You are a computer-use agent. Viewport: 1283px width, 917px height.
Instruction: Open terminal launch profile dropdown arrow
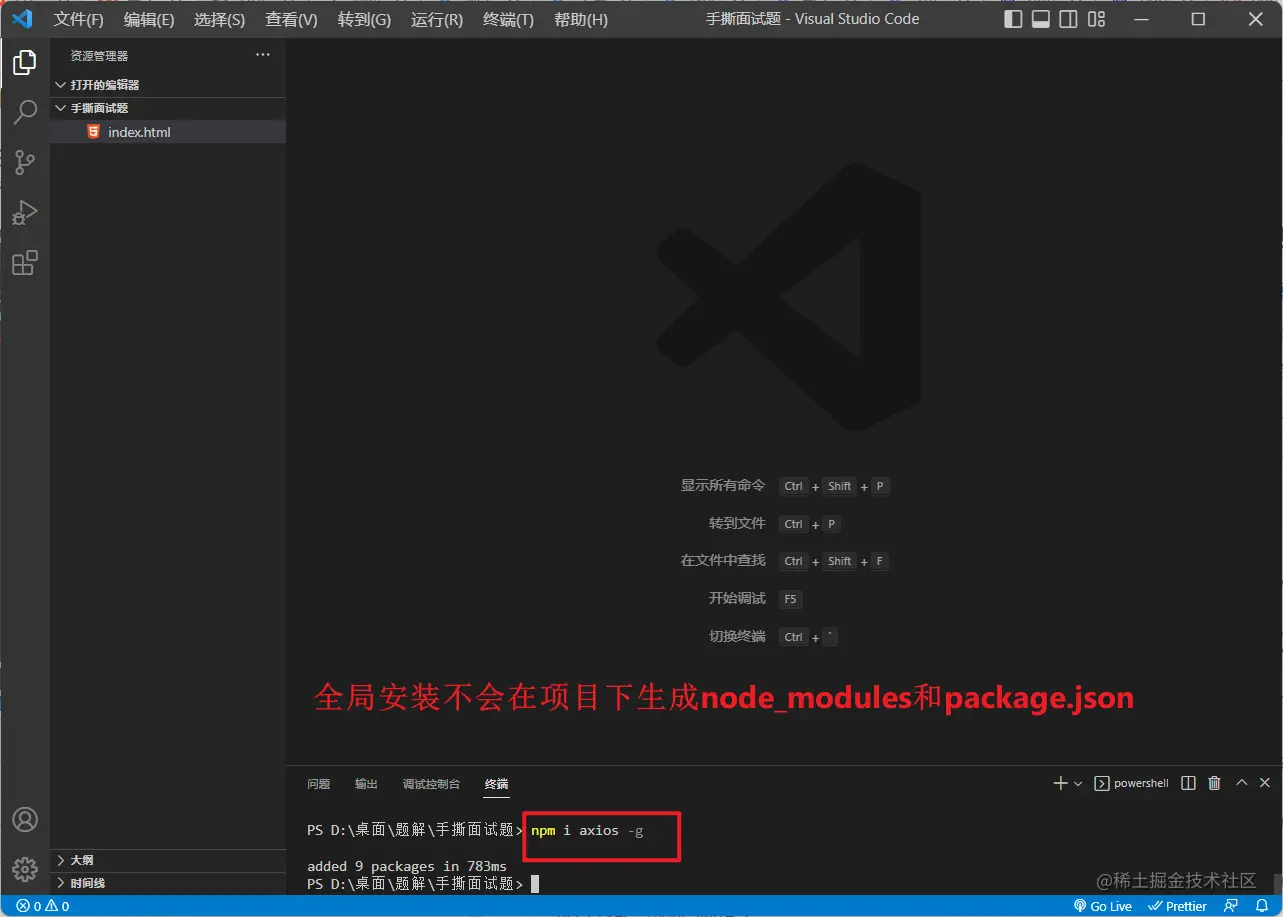click(x=1078, y=784)
